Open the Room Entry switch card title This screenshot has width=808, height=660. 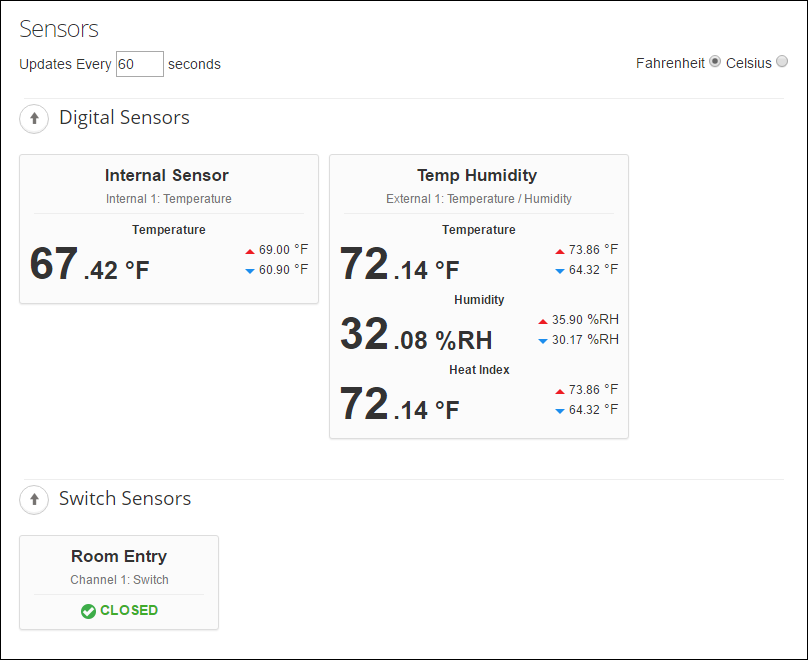point(119,557)
